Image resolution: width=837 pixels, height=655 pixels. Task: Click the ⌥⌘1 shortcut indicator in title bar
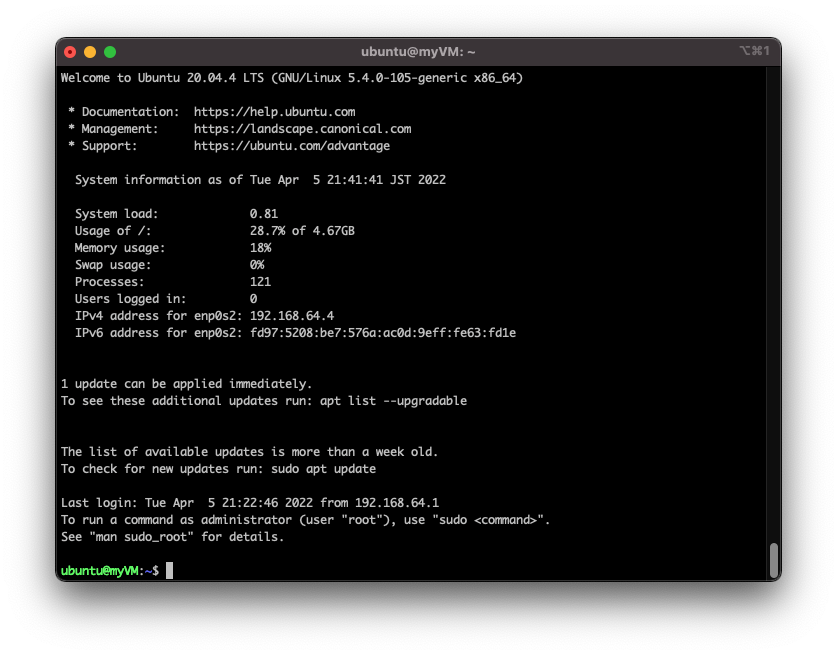tap(754, 51)
